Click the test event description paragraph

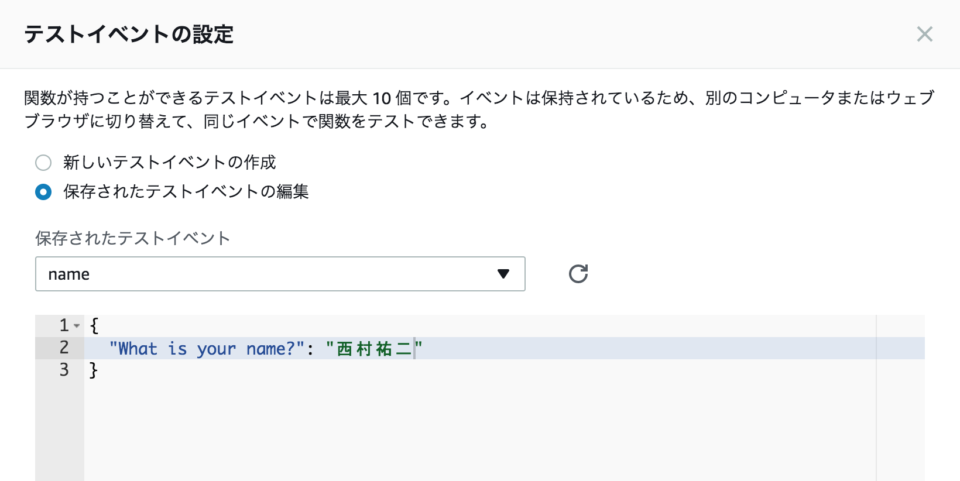point(478,111)
